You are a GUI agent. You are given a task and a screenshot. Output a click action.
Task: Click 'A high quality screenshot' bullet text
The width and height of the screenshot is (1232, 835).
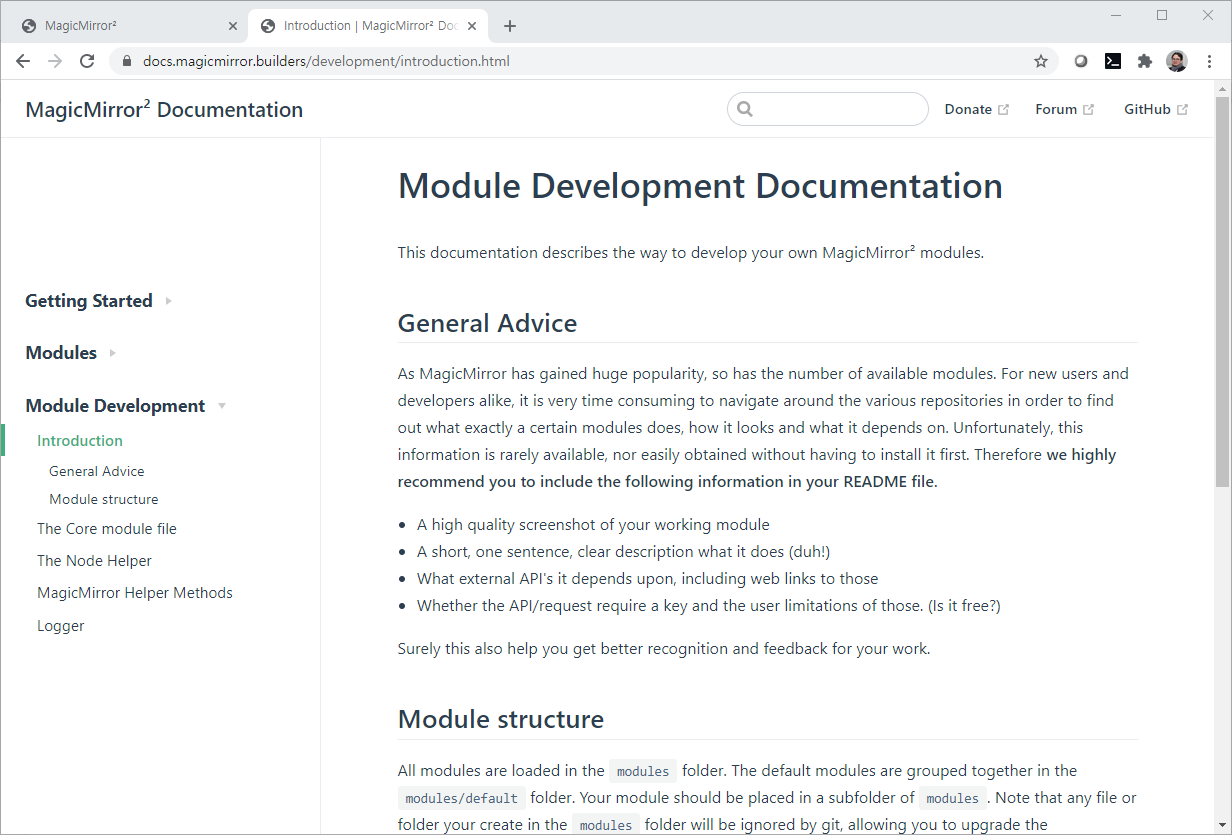pyautogui.click(x=593, y=524)
